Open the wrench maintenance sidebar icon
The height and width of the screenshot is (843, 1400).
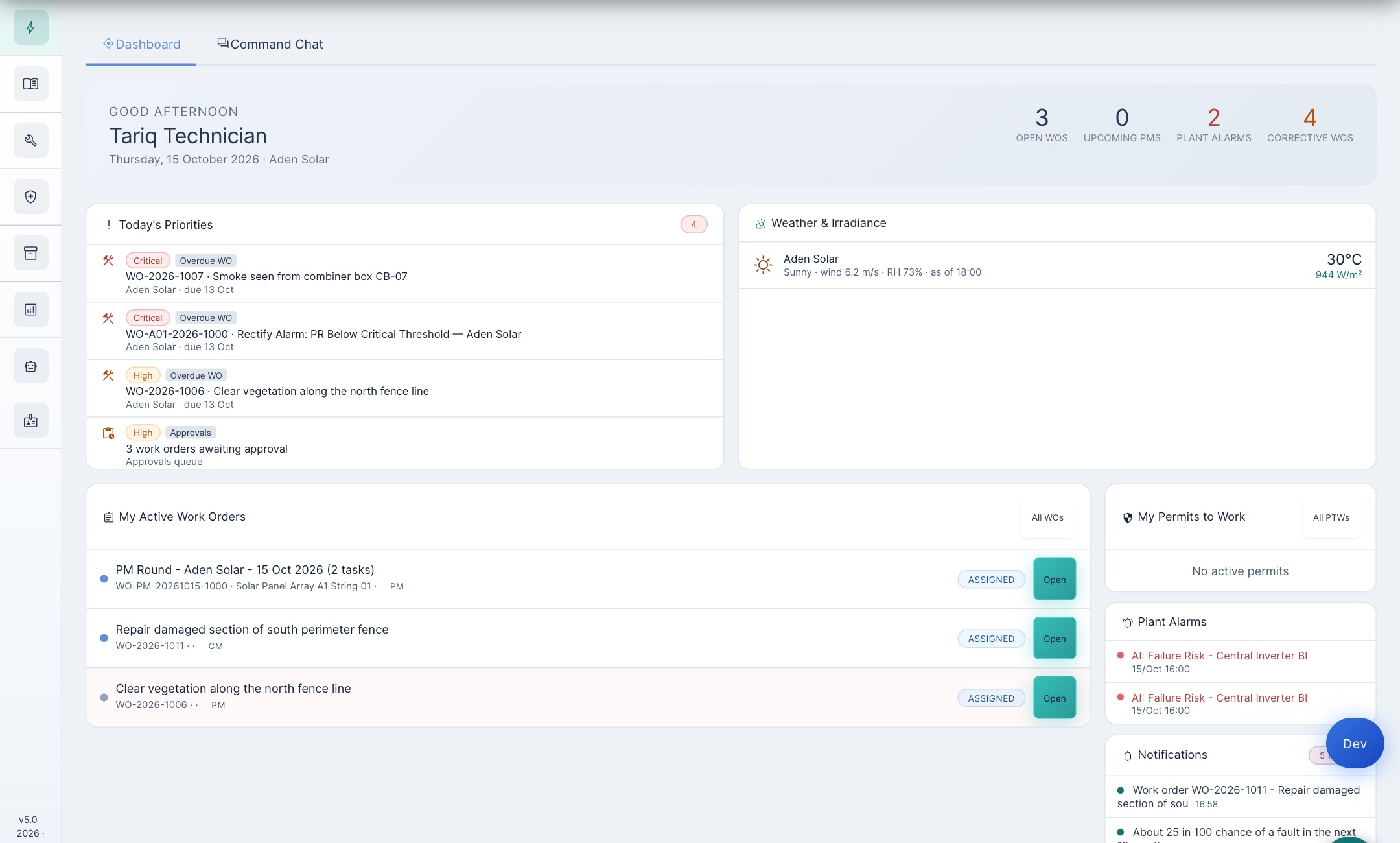coord(30,140)
